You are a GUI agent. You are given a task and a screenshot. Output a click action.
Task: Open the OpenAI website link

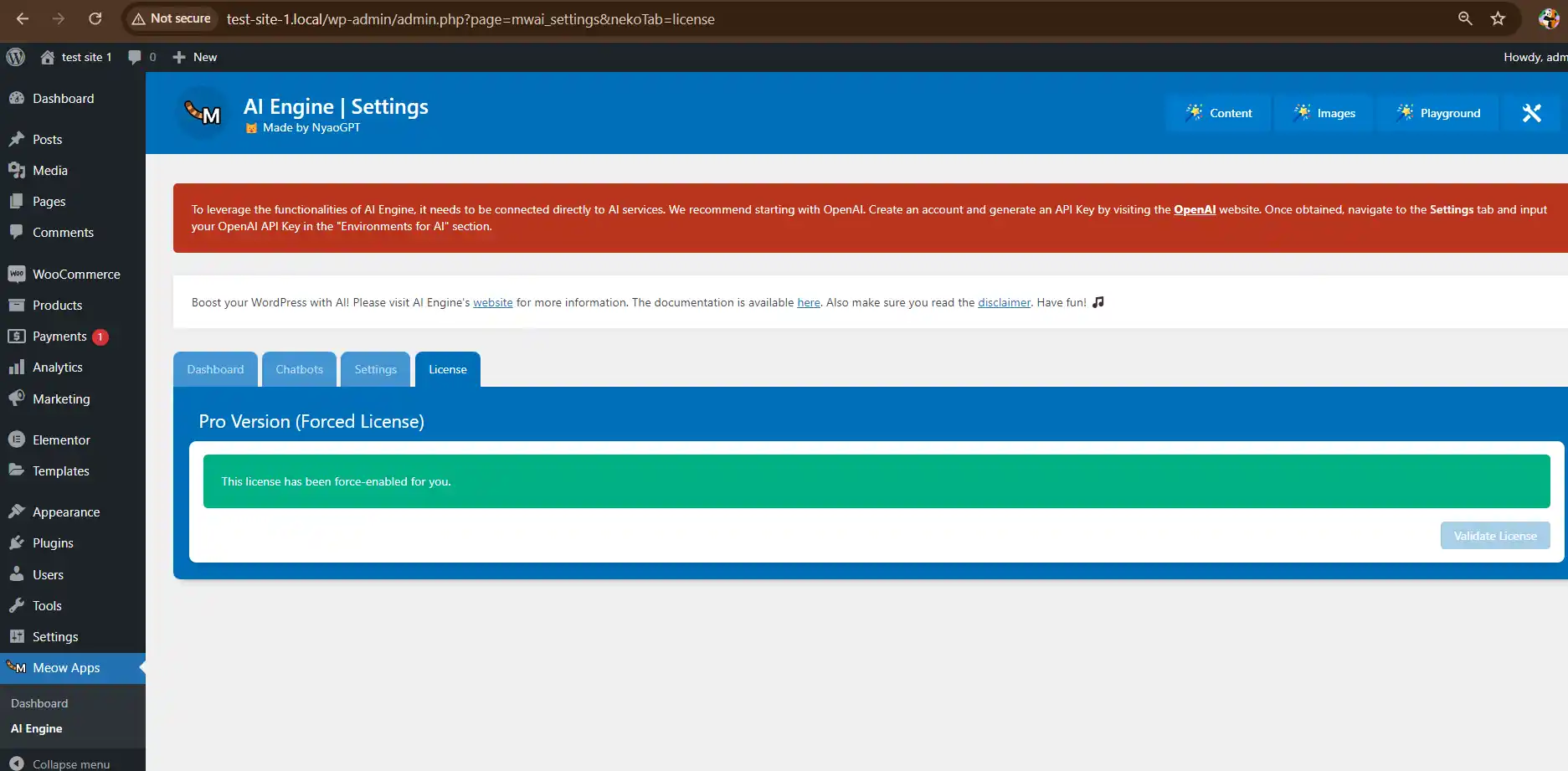tap(1194, 209)
